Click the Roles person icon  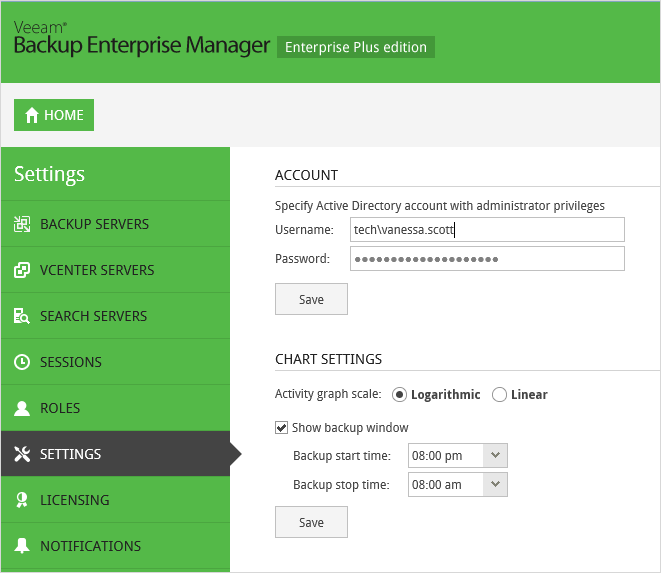[22, 408]
